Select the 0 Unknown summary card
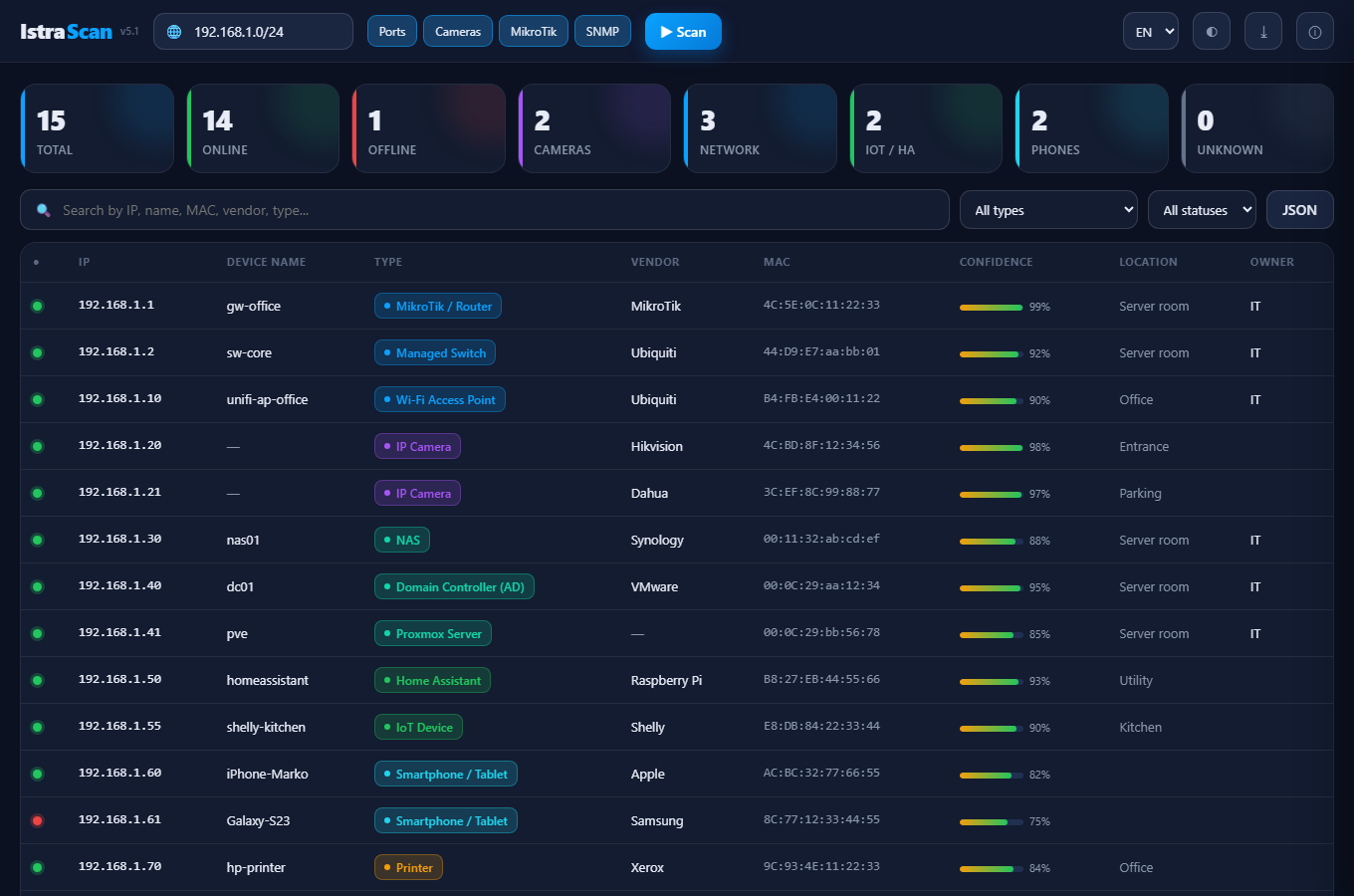 (x=1257, y=128)
